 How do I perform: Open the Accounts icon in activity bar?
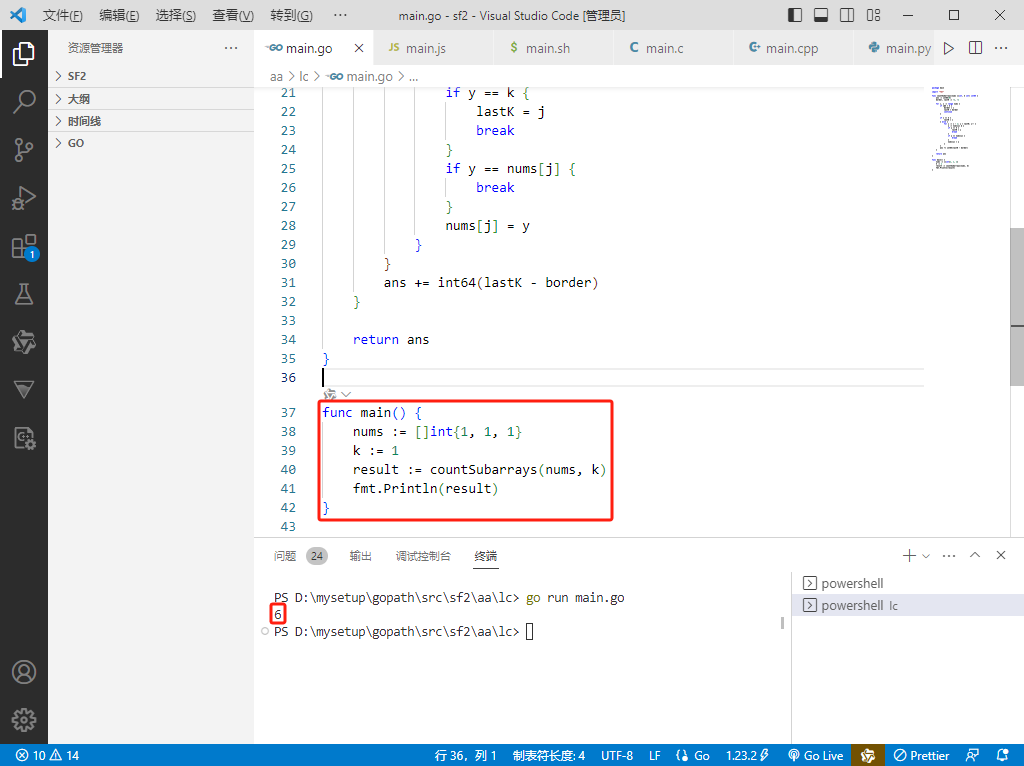[24, 672]
